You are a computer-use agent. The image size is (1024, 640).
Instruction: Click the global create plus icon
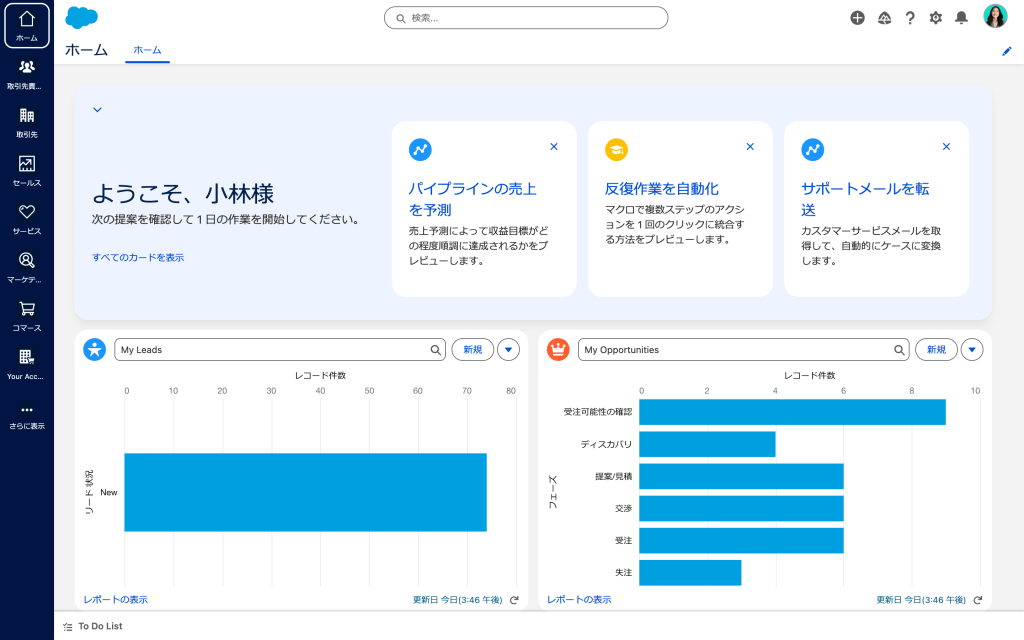(857, 18)
